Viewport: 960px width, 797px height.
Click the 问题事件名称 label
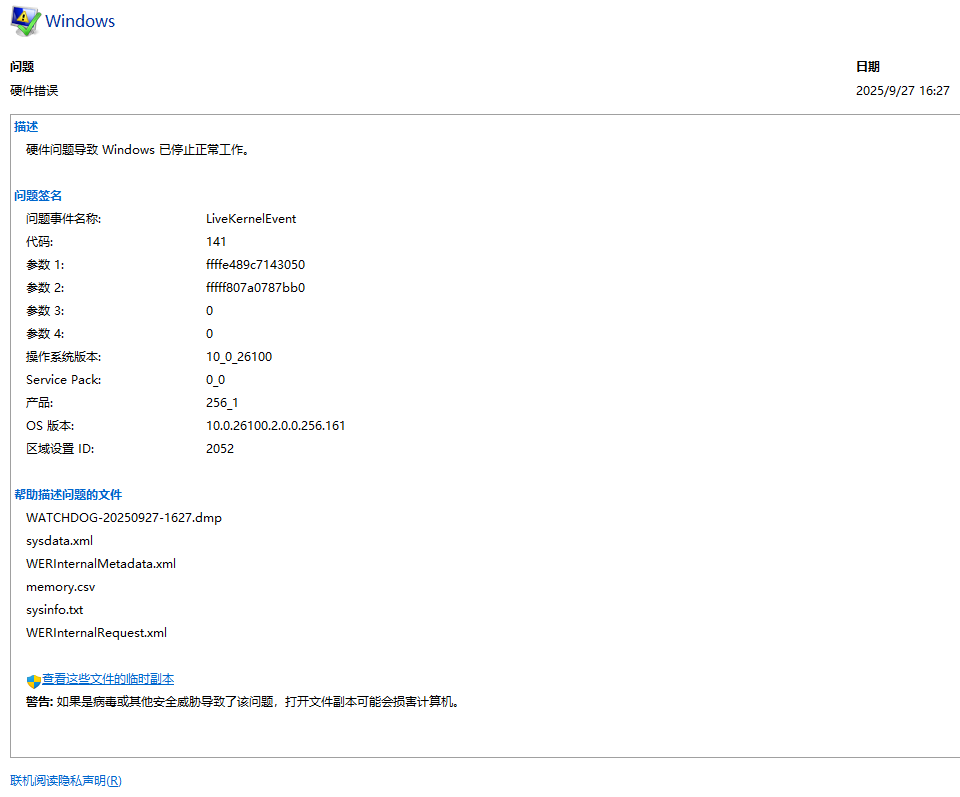(64, 219)
